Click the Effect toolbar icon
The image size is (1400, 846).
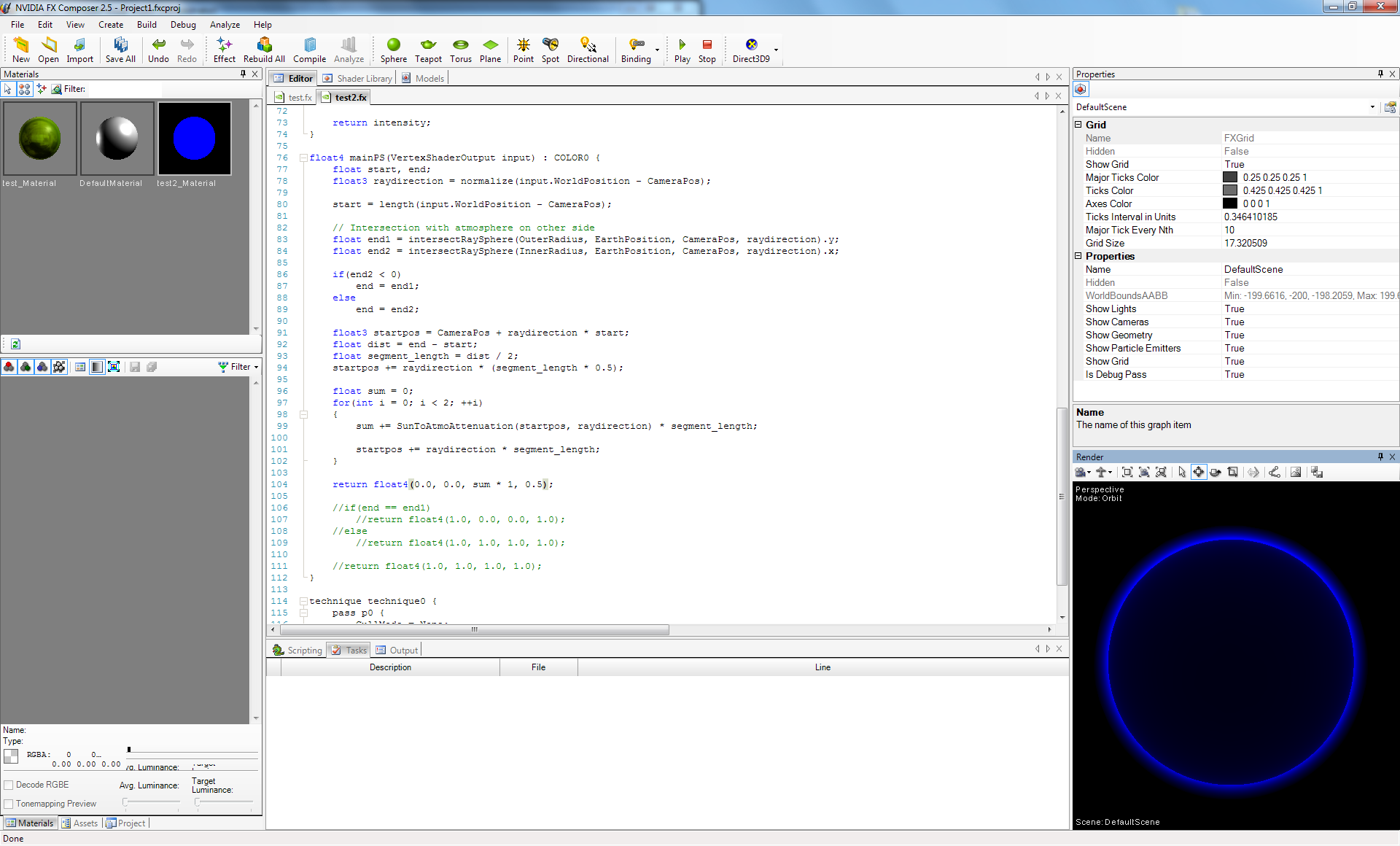point(224,50)
